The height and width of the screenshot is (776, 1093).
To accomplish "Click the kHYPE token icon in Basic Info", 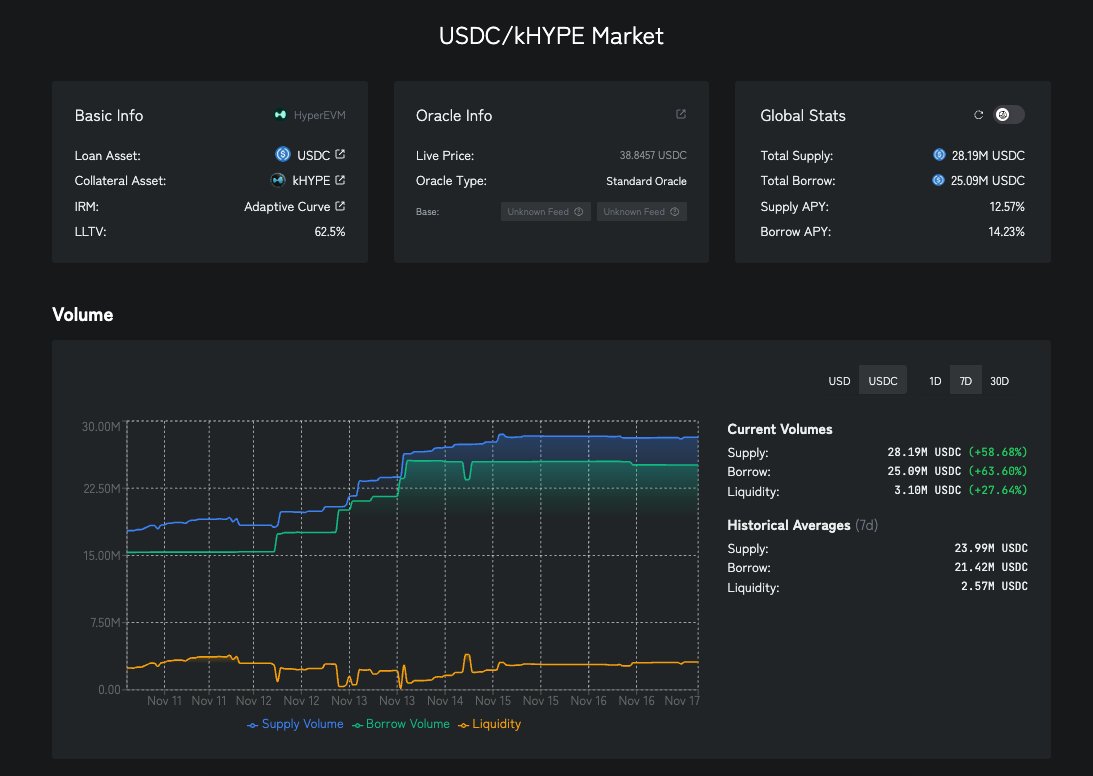I will coord(279,181).
